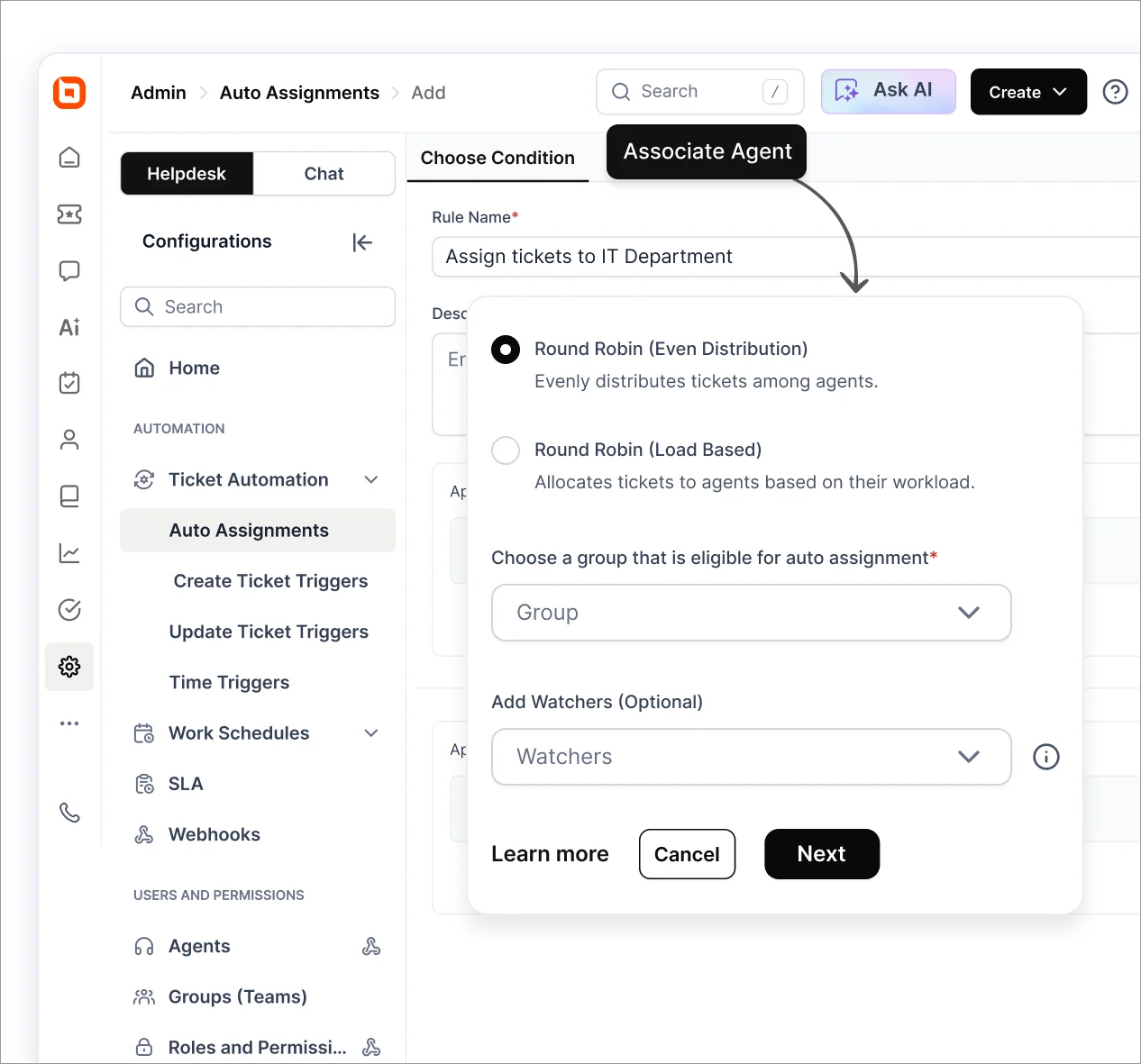The width and height of the screenshot is (1141, 1064).
Task: Open the Group dropdown
Action: tap(752, 613)
